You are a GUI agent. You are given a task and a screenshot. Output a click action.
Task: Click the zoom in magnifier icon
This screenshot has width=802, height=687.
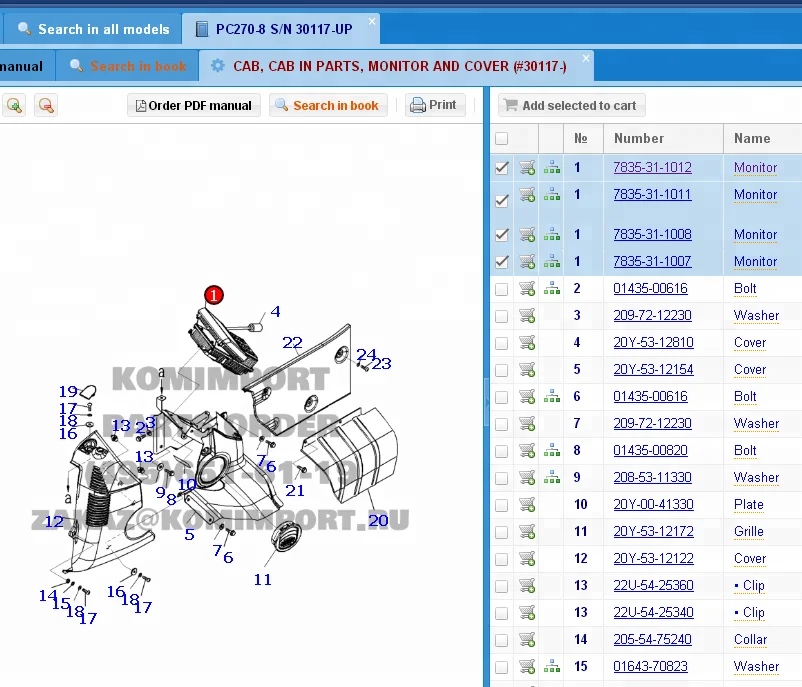pos(14,105)
